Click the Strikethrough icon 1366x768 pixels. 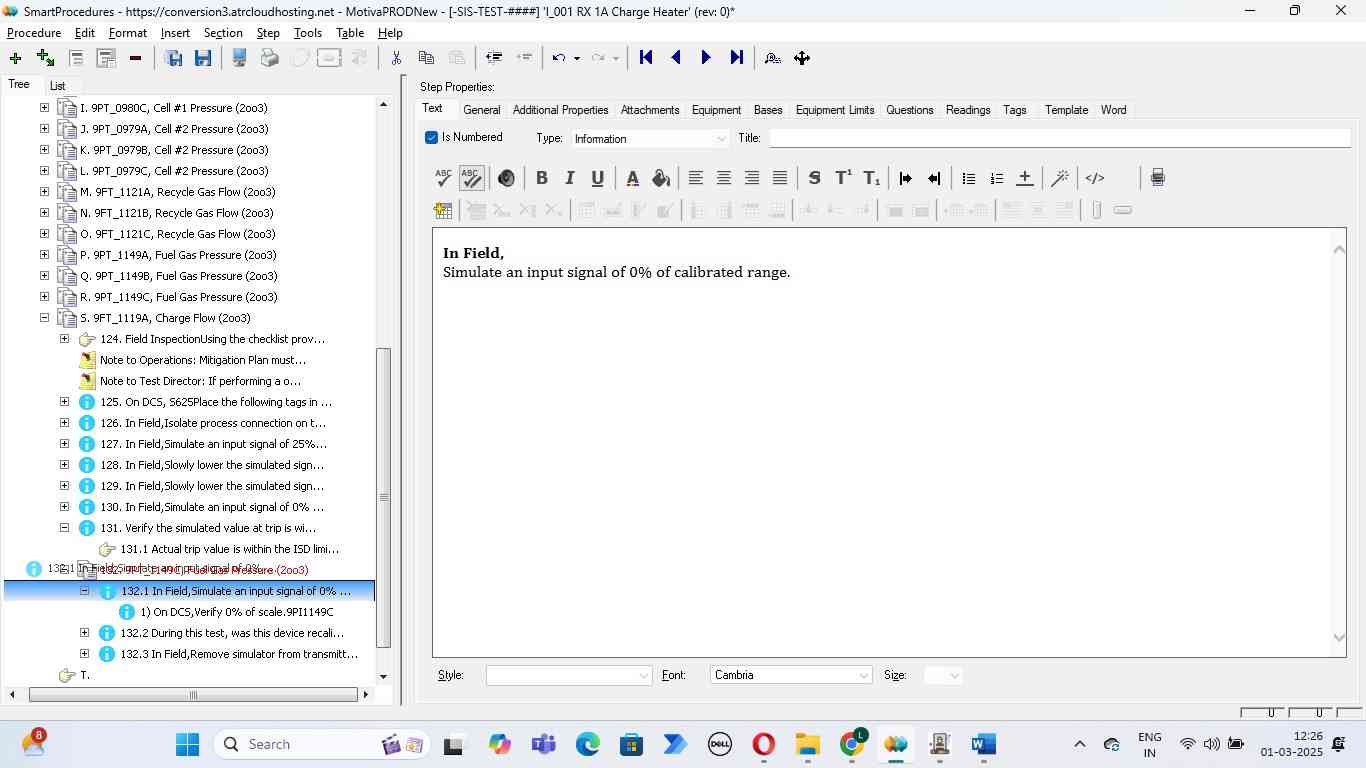click(x=814, y=178)
